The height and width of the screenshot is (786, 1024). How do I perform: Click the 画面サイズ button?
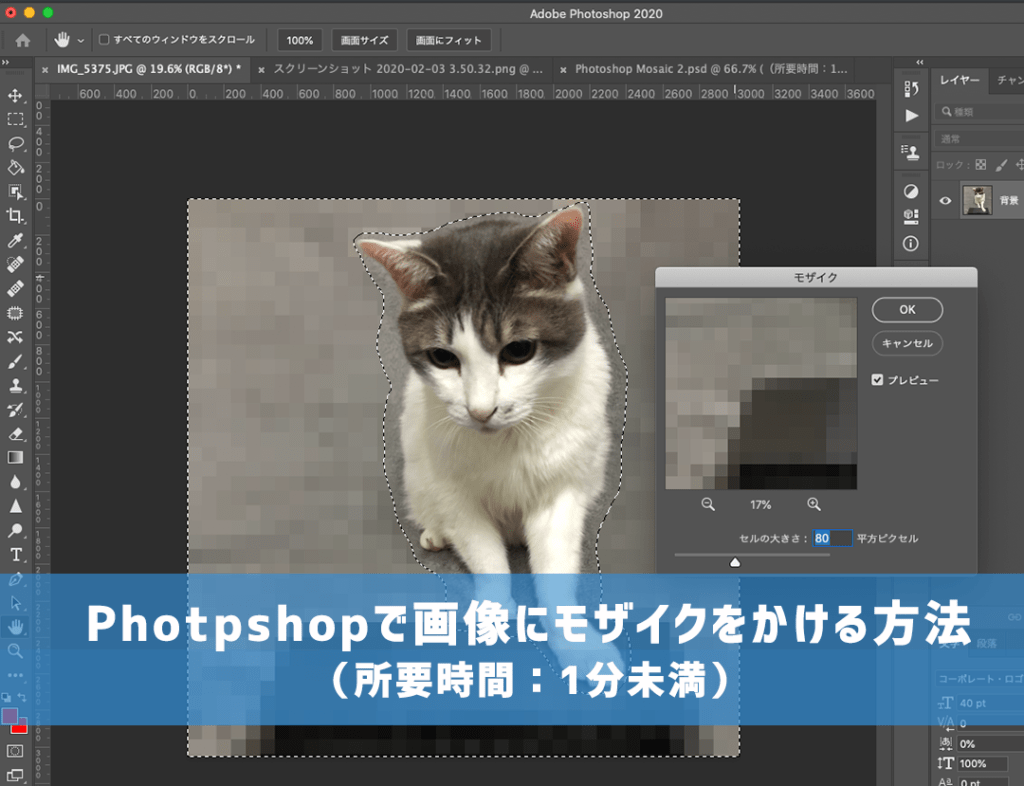click(364, 40)
